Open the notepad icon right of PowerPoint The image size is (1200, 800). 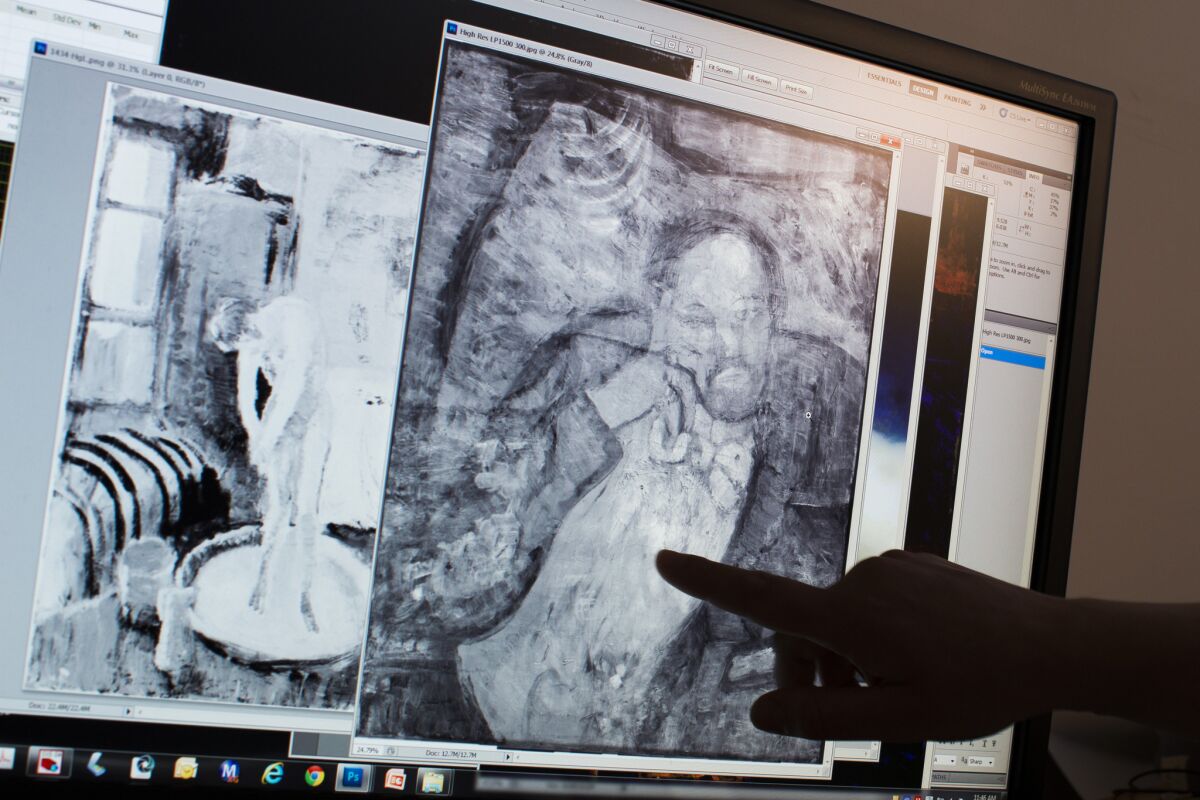pos(433,781)
